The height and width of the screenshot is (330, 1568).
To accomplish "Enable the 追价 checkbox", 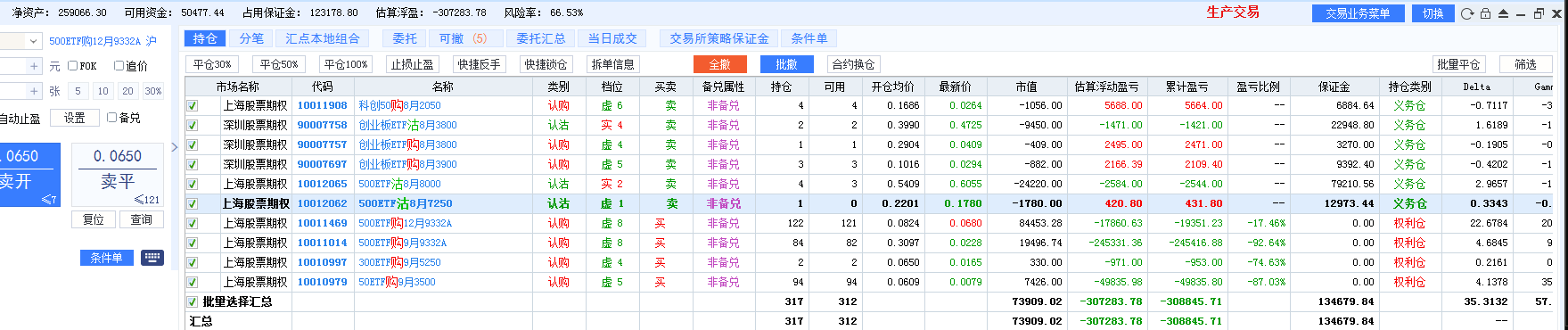I will pyautogui.click(x=119, y=66).
